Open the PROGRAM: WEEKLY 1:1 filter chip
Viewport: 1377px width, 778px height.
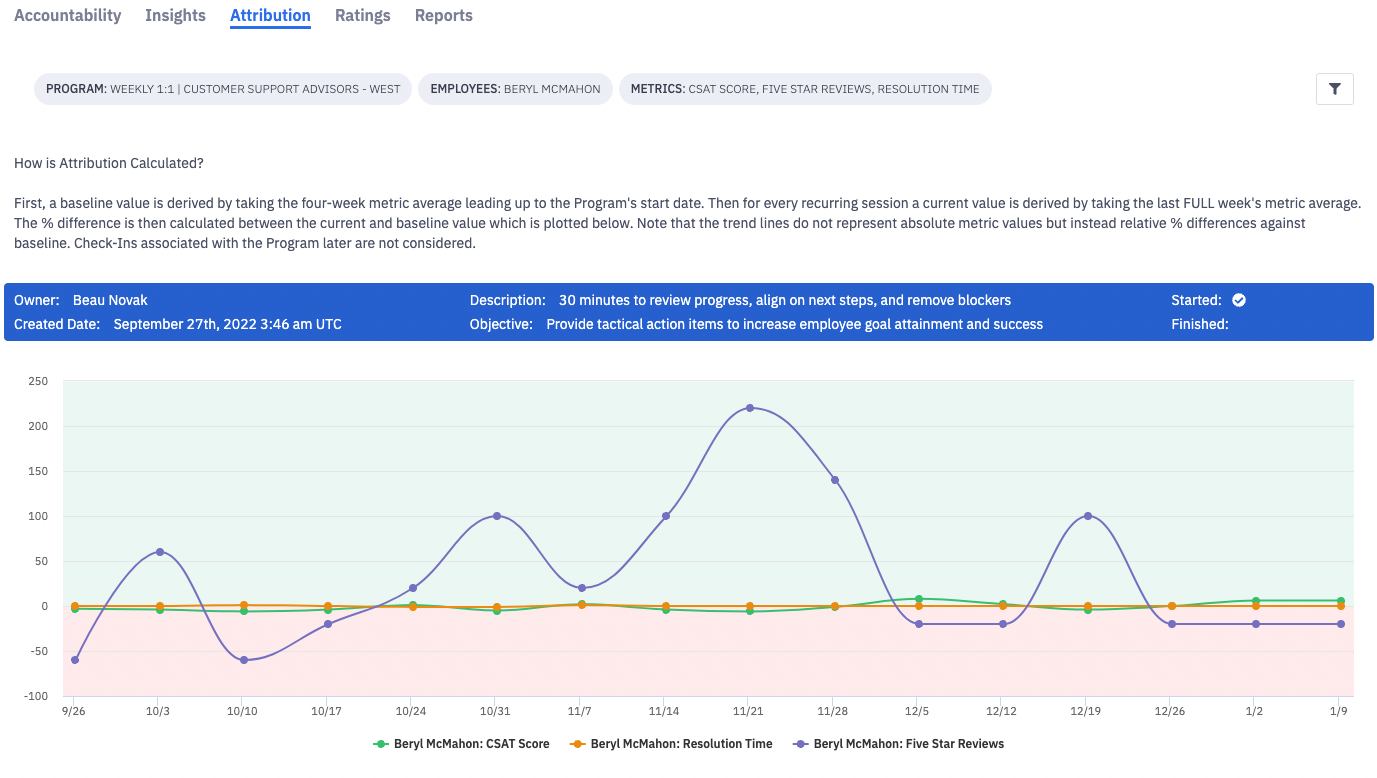[222, 89]
